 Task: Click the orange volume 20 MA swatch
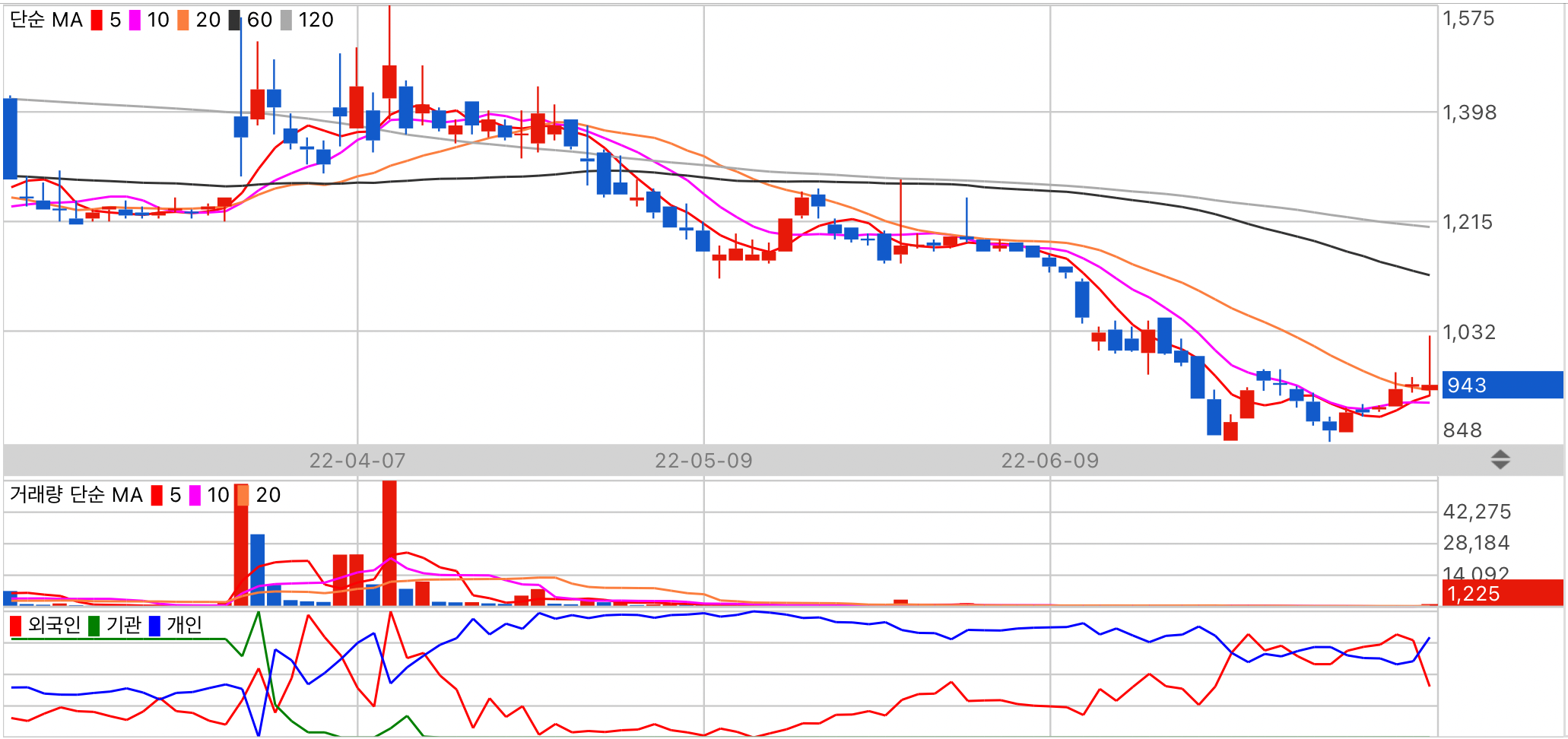[243, 496]
